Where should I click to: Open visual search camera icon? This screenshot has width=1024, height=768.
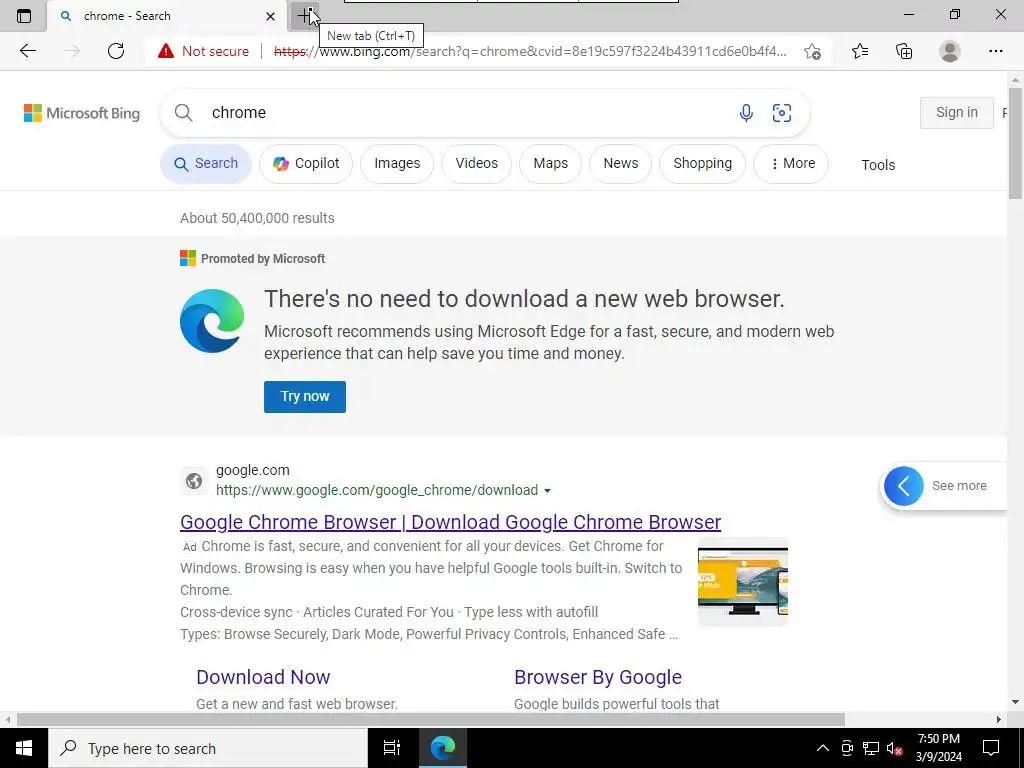[782, 112]
